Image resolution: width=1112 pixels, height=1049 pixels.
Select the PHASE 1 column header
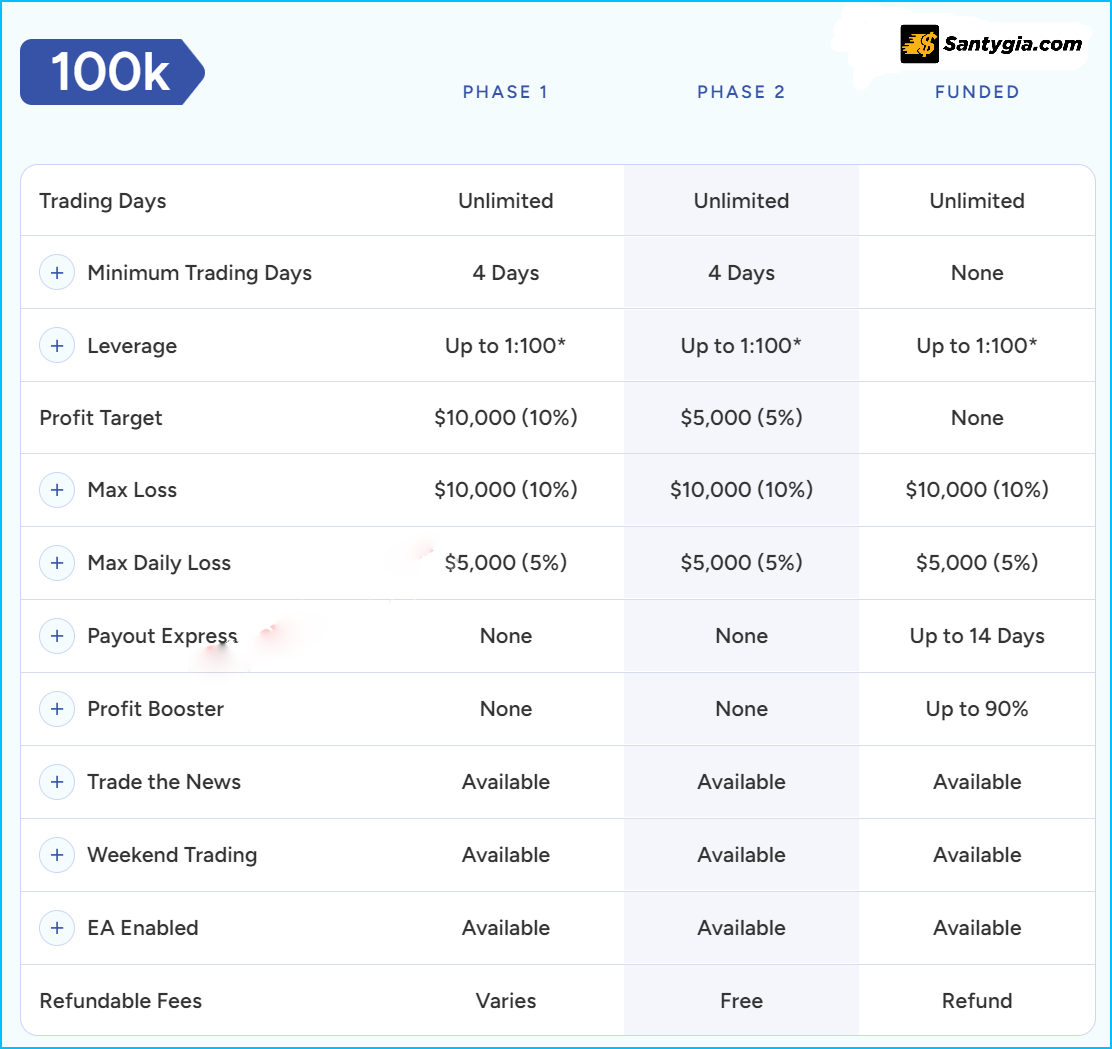(505, 92)
